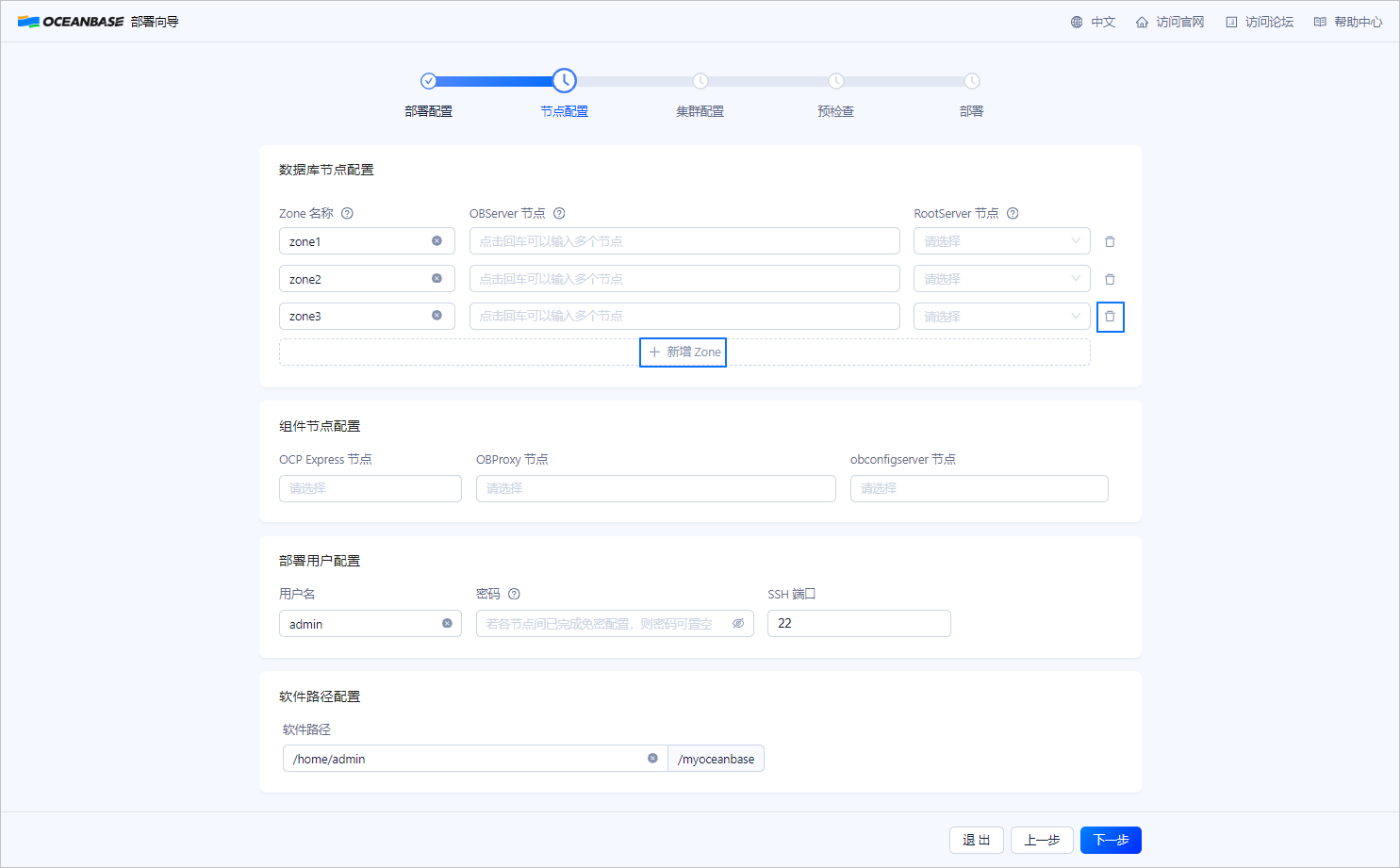Open the 访问官网 link
Image resolution: width=1400 pixels, height=868 pixels.
[1180, 22]
